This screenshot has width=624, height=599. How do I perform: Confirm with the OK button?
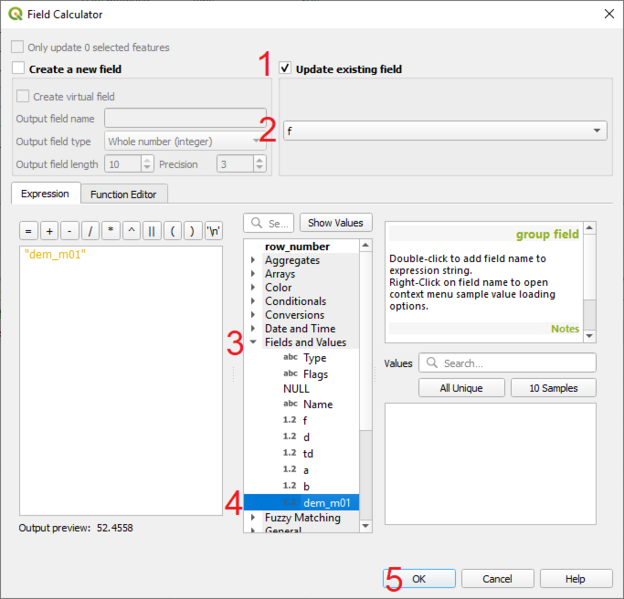coord(419,578)
